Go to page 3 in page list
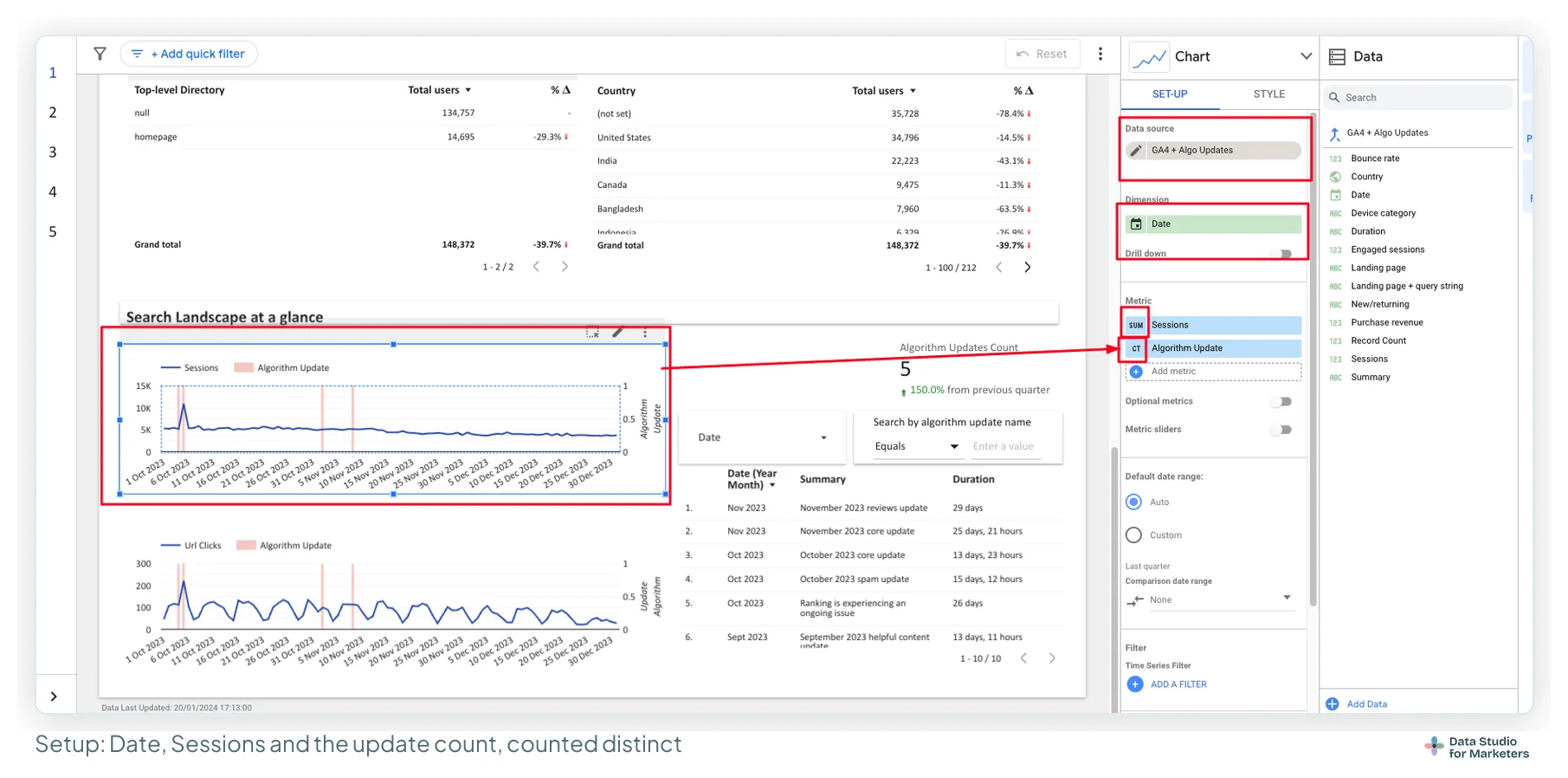Image resolution: width=1568 pixels, height=778 pixels. (x=53, y=152)
